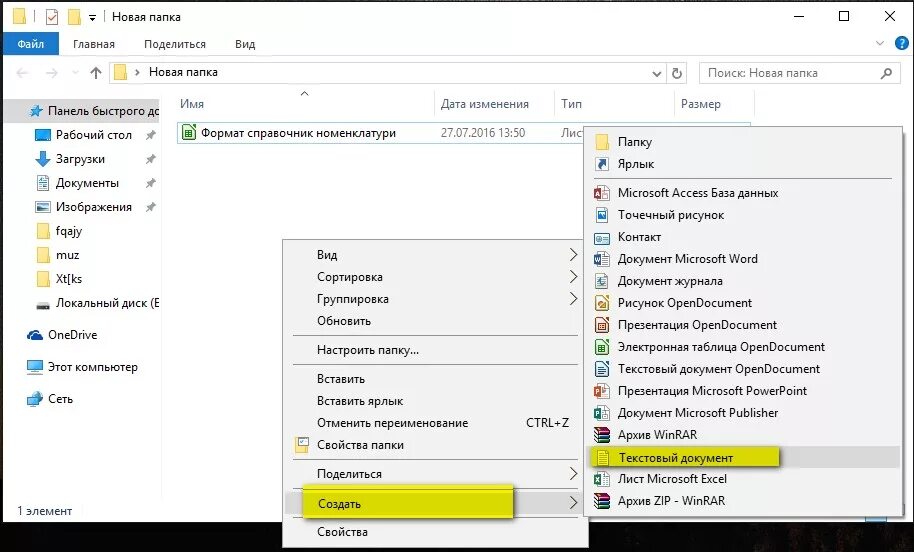
Task: Click the Excel icon beside Лист Microsoft Excel
Action: [x=602, y=479]
